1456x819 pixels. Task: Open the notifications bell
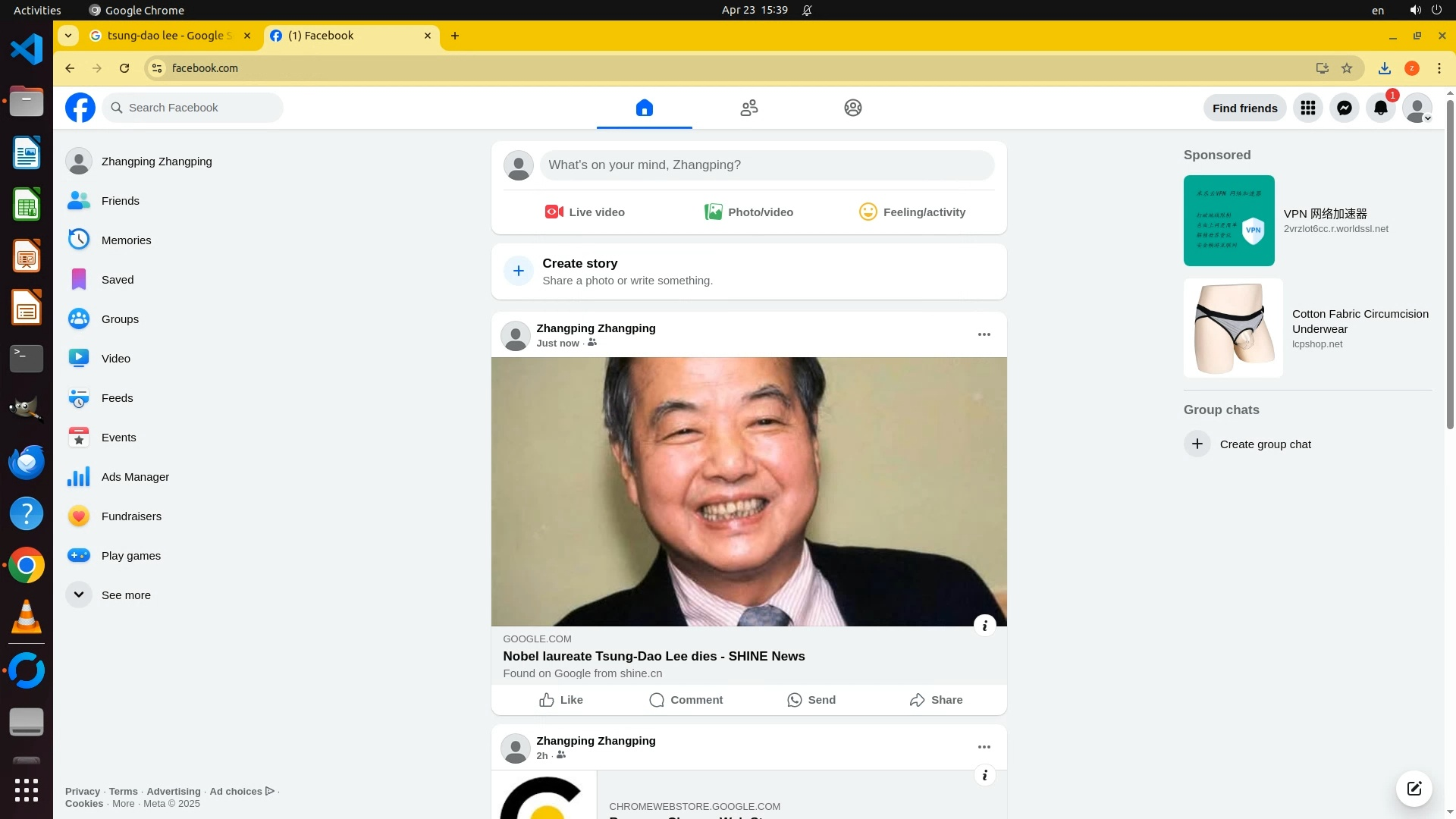tap(1380, 108)
